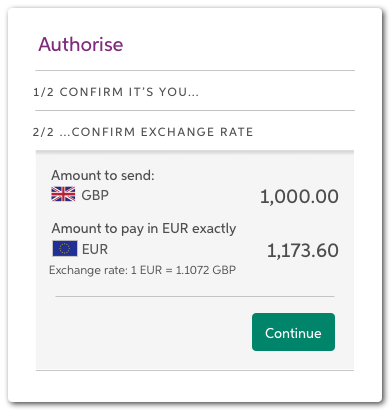Click the Amount to send label
Viewport: 390px width, 410px height.
[103, 175]
